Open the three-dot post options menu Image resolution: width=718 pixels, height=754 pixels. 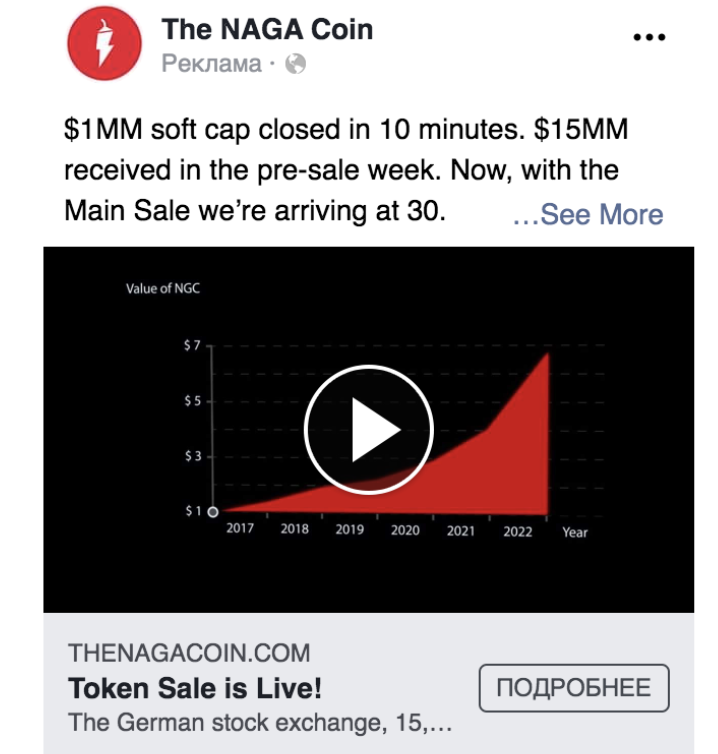(x=649, y=37)
